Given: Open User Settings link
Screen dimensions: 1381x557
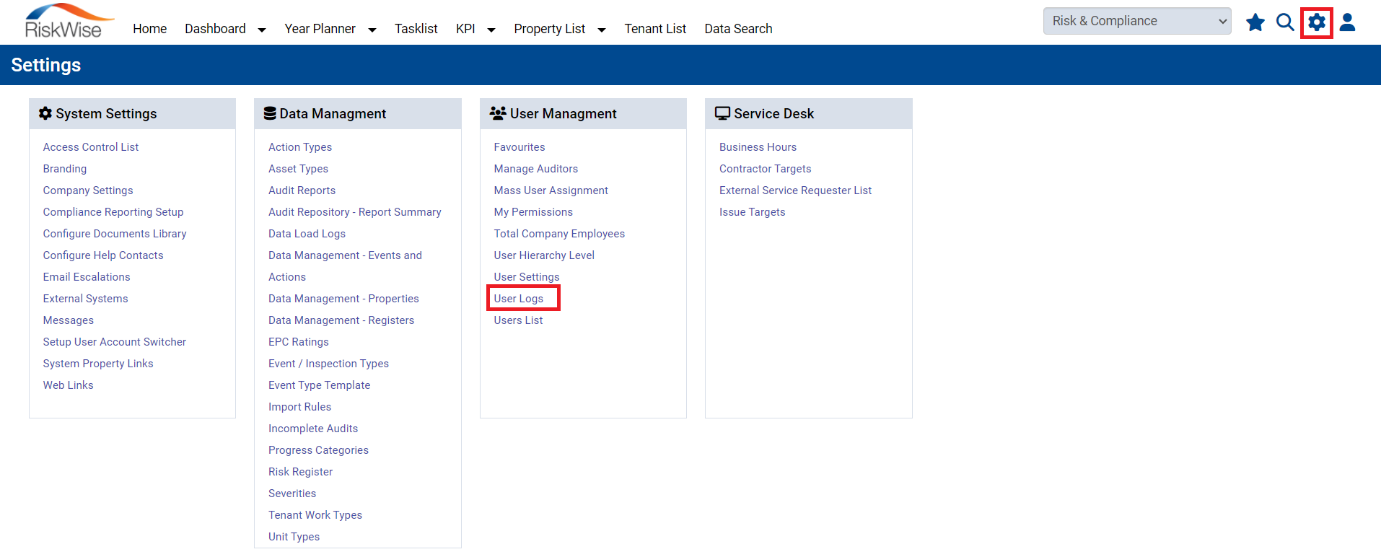Looking at the screenshot, I should click(527, 277).
